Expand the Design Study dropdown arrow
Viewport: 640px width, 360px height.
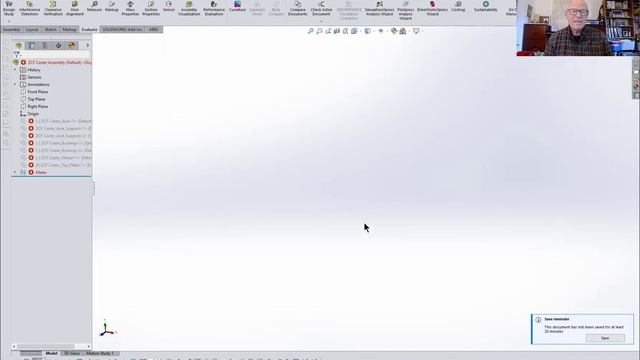point(9,21)
